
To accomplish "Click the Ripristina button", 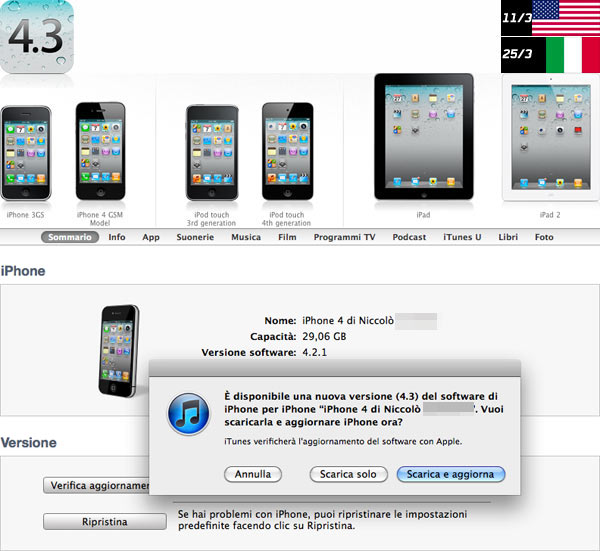I will [104, 522].
